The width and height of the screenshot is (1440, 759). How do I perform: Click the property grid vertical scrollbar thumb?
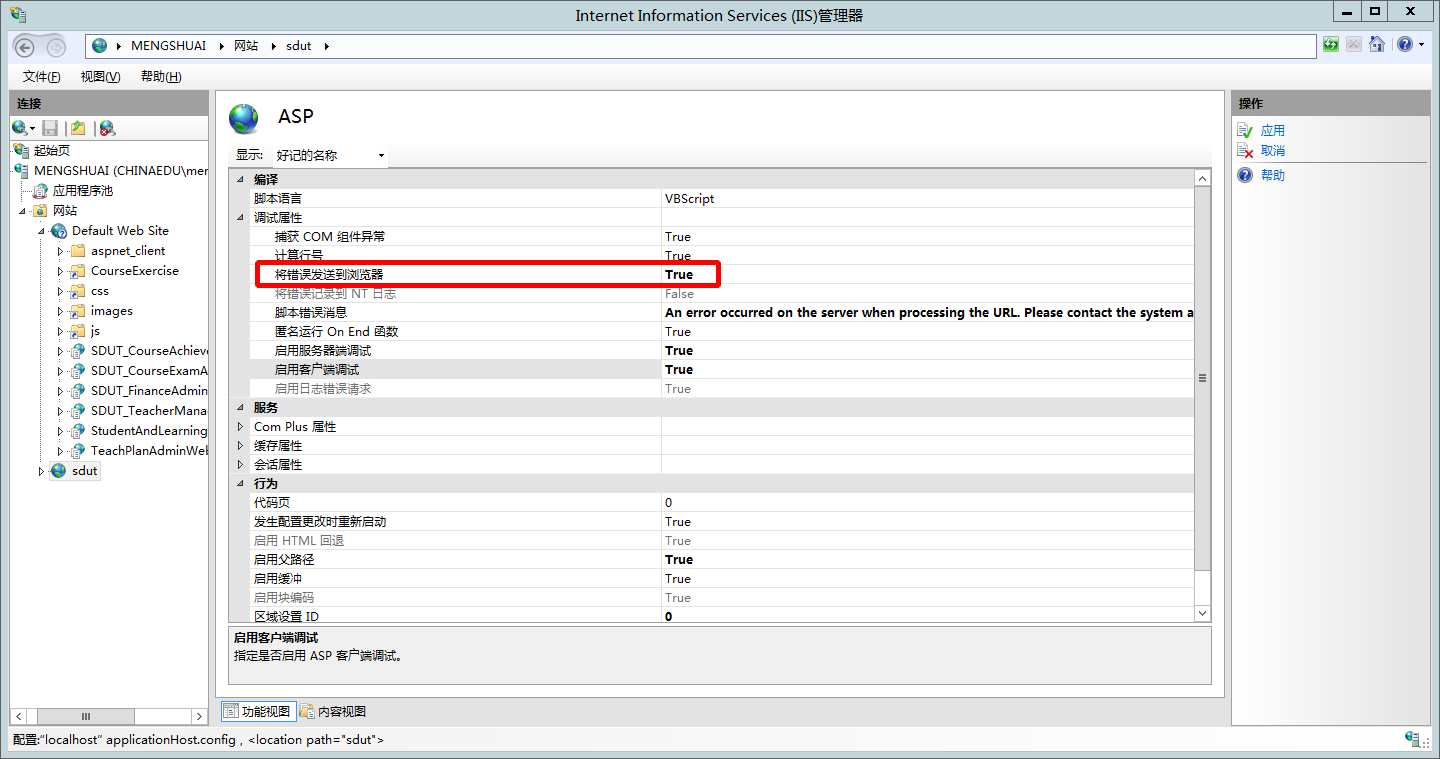1202,378
